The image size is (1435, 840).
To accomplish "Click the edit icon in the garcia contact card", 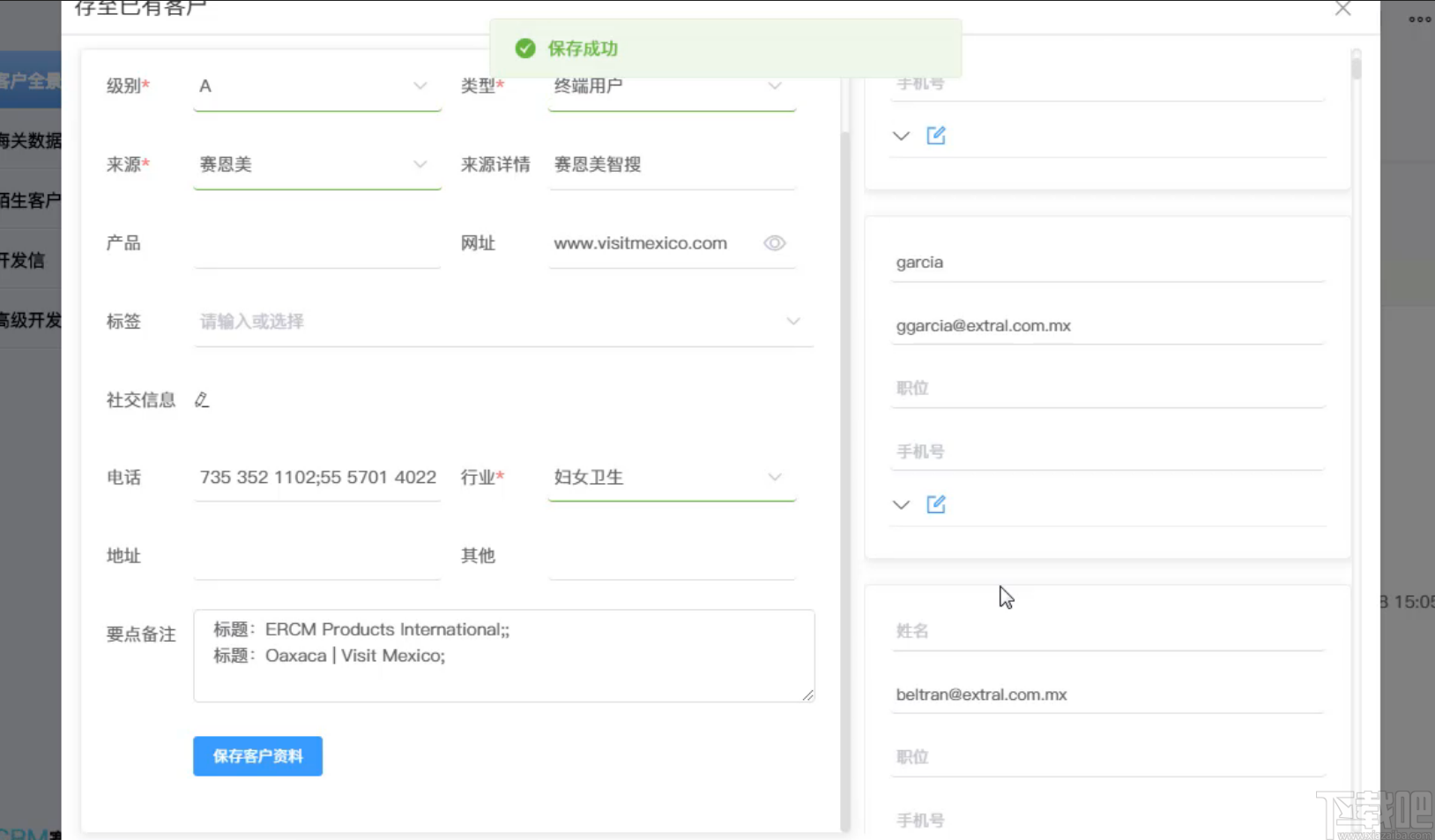I will (936, 504).
